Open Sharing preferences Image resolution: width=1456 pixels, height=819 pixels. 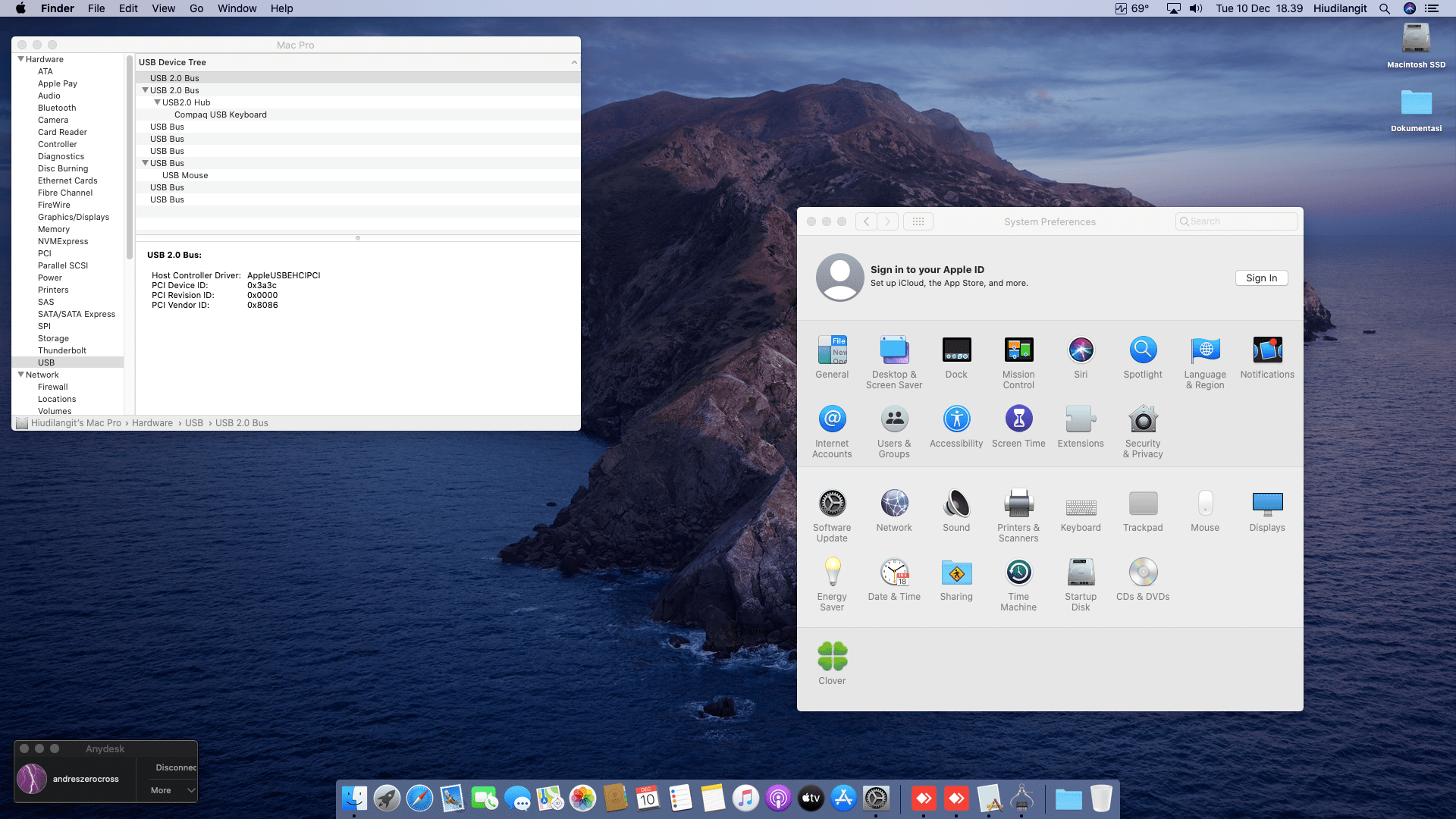coord(956,573)
